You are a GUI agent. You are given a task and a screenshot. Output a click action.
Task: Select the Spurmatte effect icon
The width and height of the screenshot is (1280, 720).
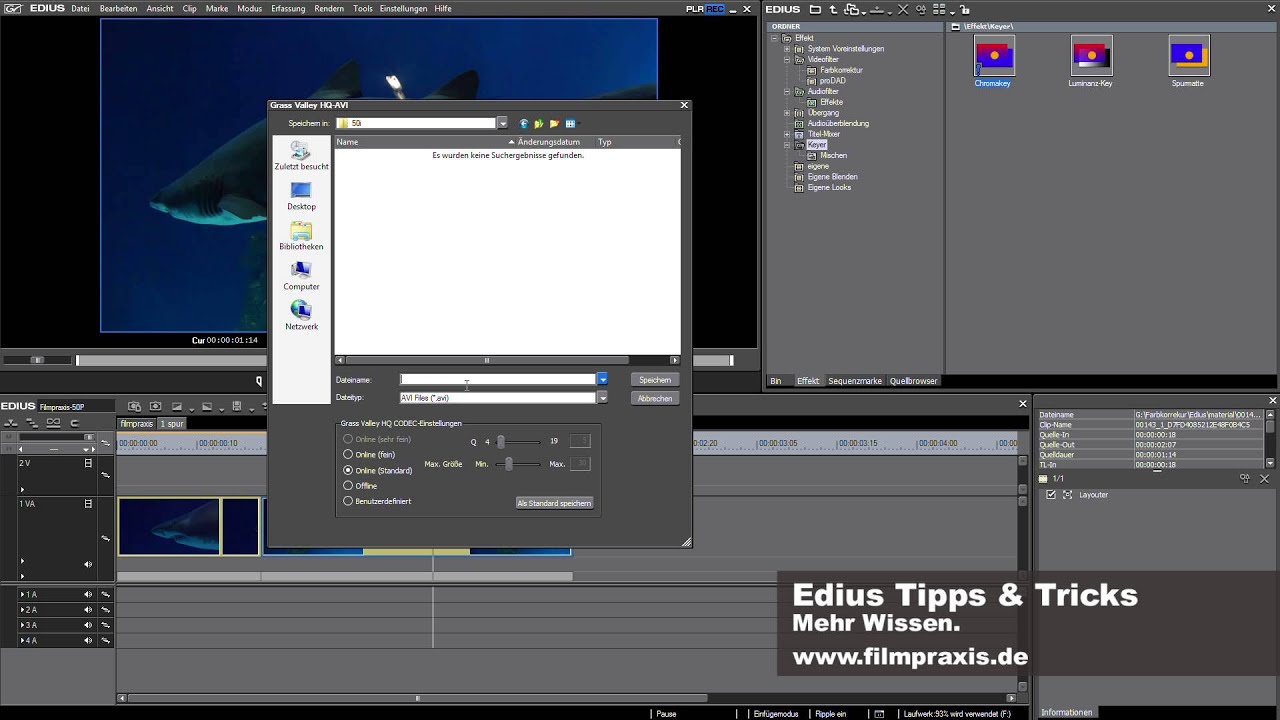click(x=1188, y=56)
